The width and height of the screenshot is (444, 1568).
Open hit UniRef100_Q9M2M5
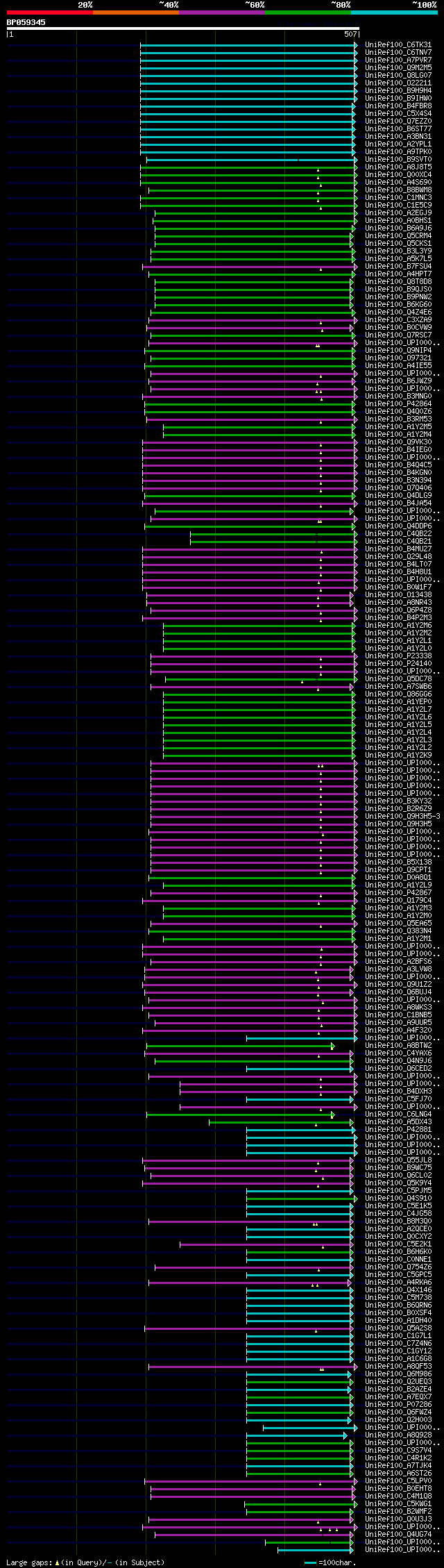(x=398, y=67)
